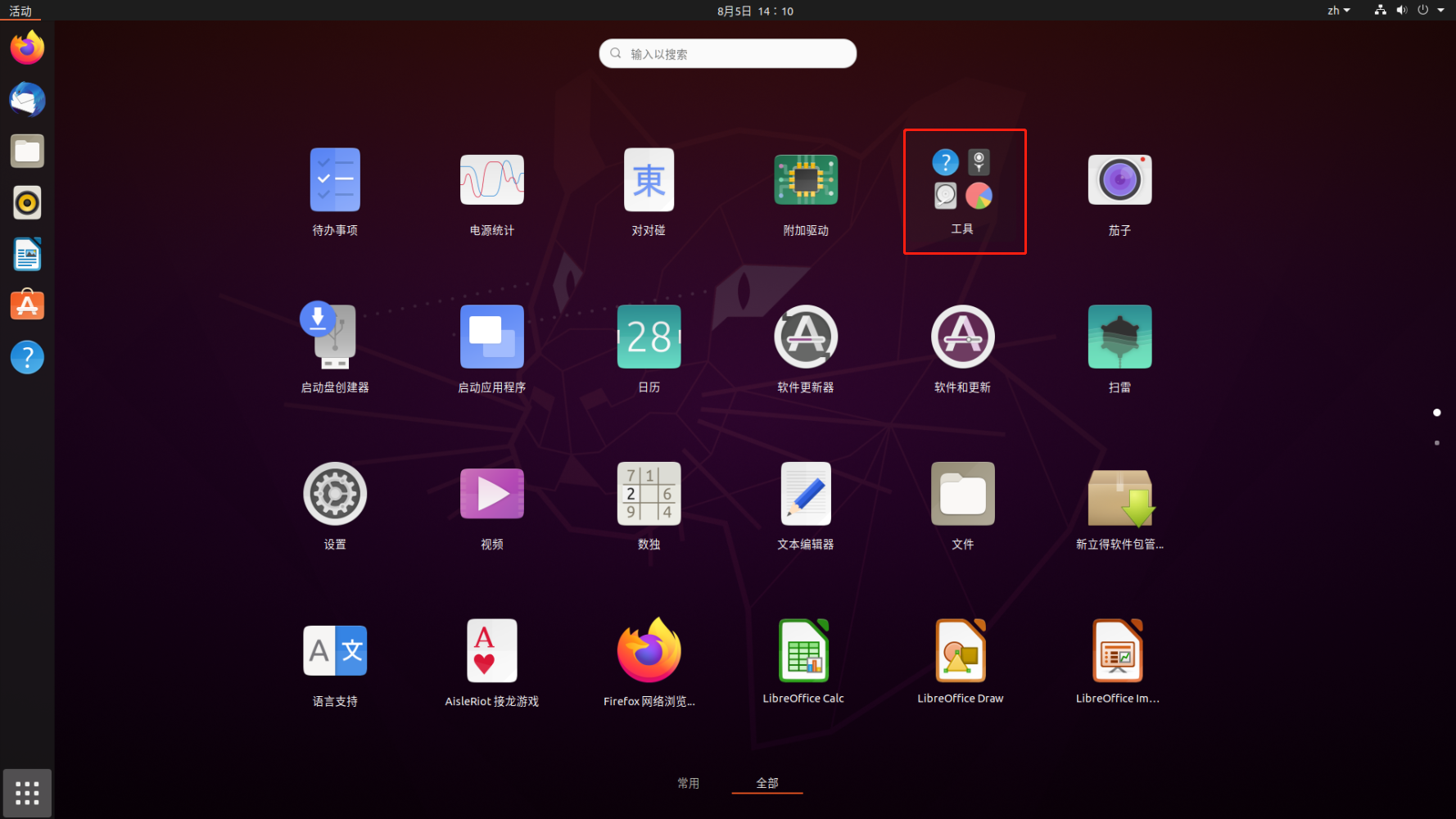Open 语言支持 language support
This screenshot has width=1456, height=819.
tap(335, 651)
